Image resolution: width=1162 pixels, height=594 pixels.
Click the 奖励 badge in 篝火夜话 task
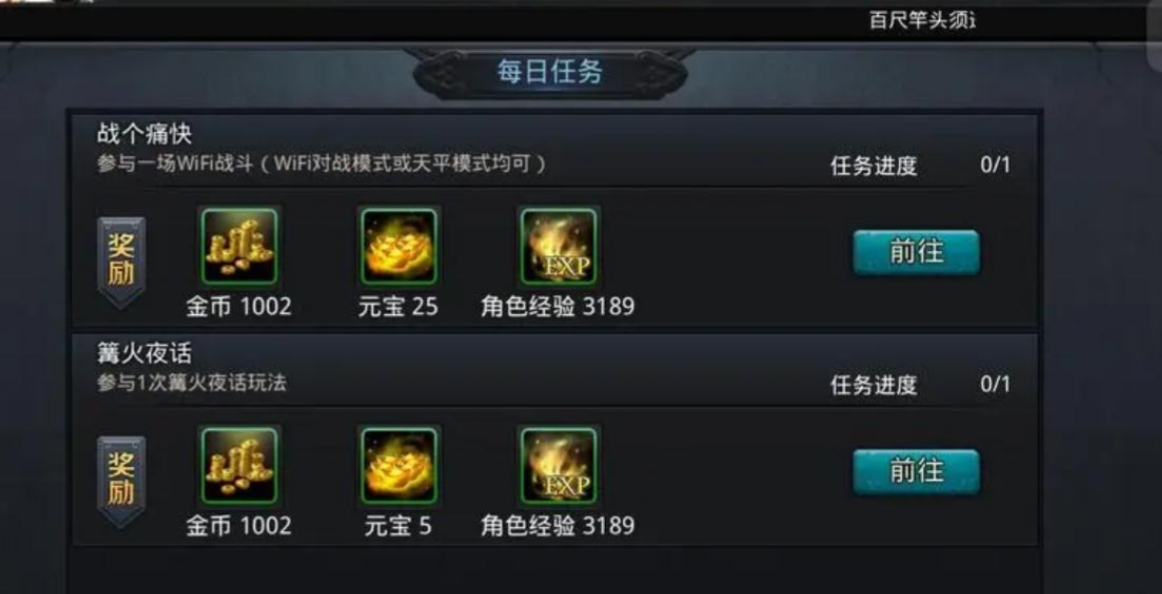coord(121,481)
